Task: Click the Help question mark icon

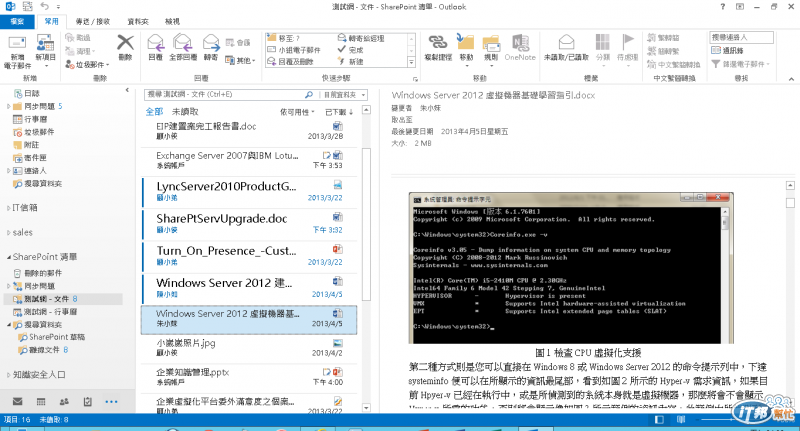Action: point(722,7)
